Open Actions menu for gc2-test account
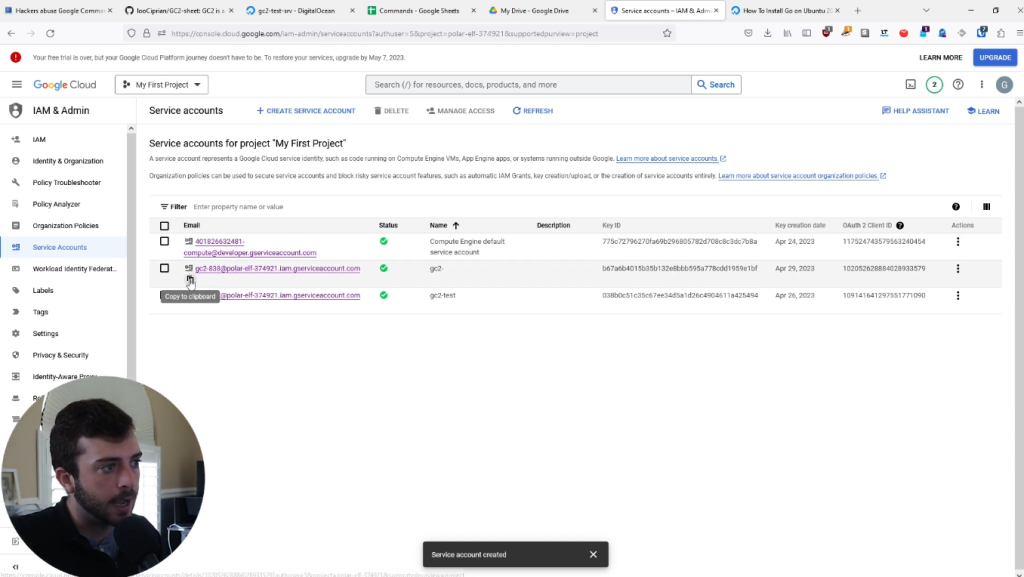The height and width of the screenshot is (577, 1024). point(958,296)
